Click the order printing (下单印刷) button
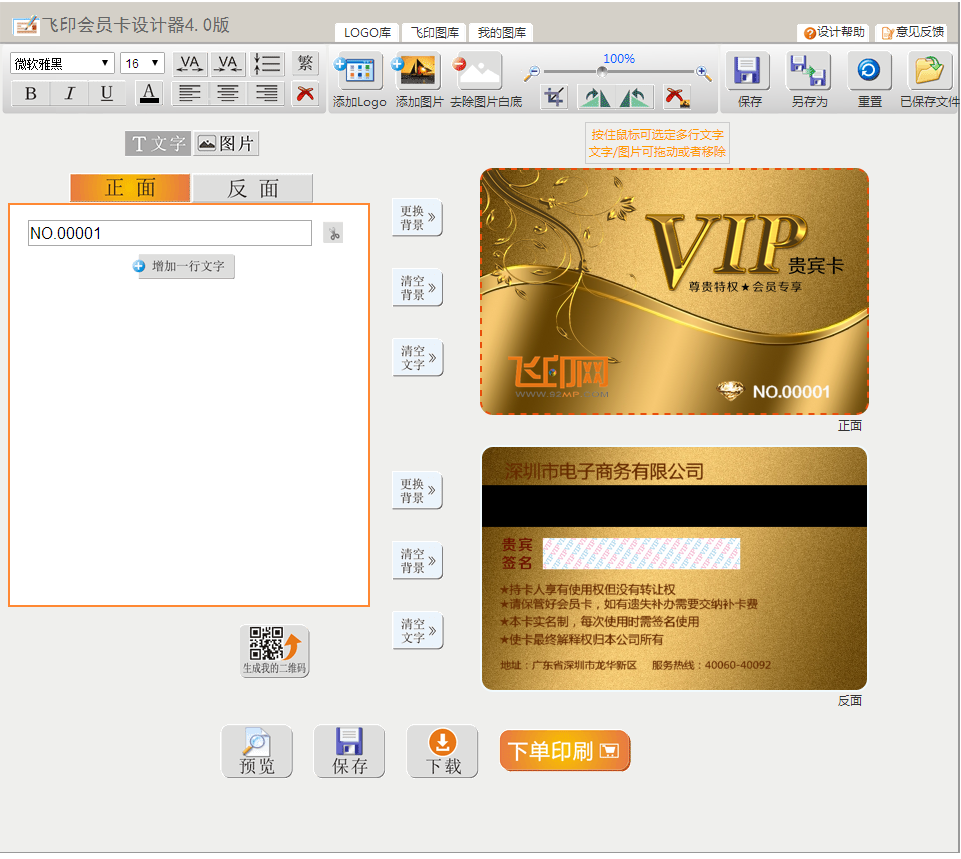961x859 pixels. pos(565,751)
